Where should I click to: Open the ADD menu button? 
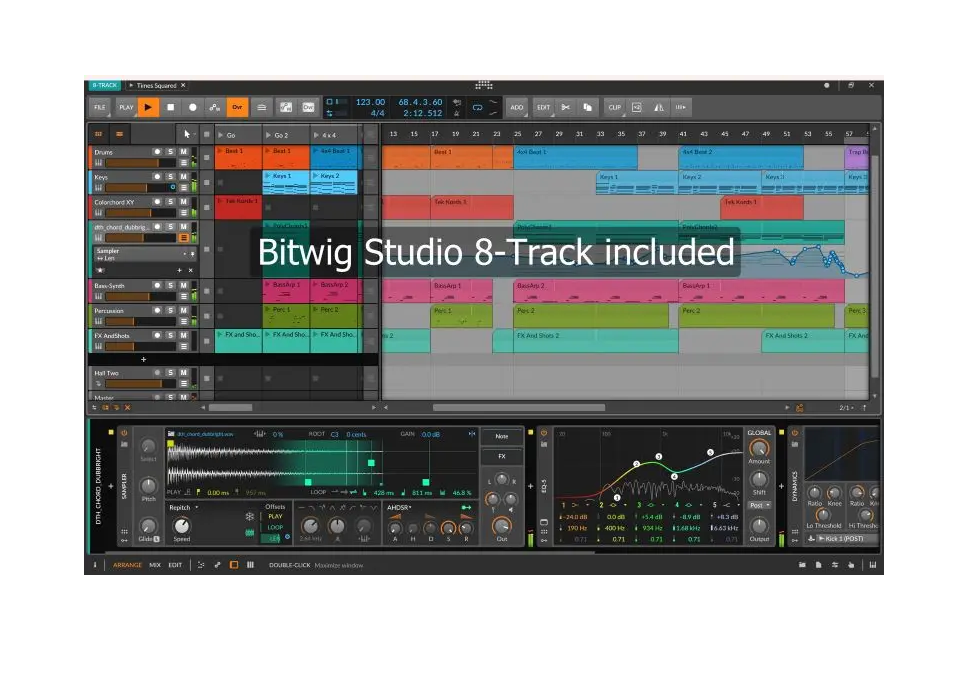point(516,107)
